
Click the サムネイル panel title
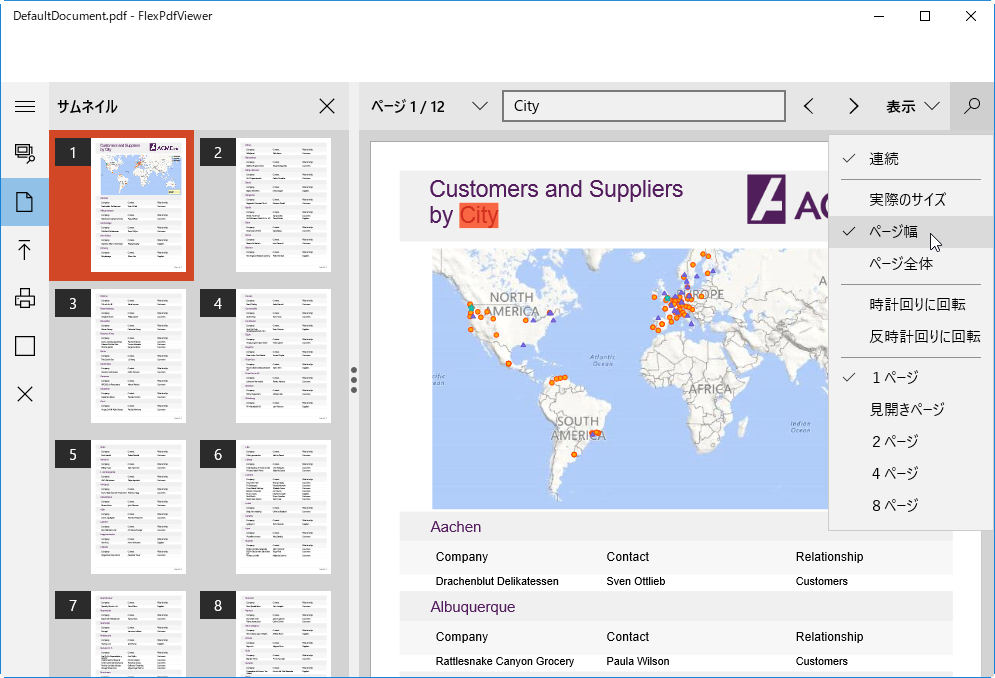tap(88, 106)
